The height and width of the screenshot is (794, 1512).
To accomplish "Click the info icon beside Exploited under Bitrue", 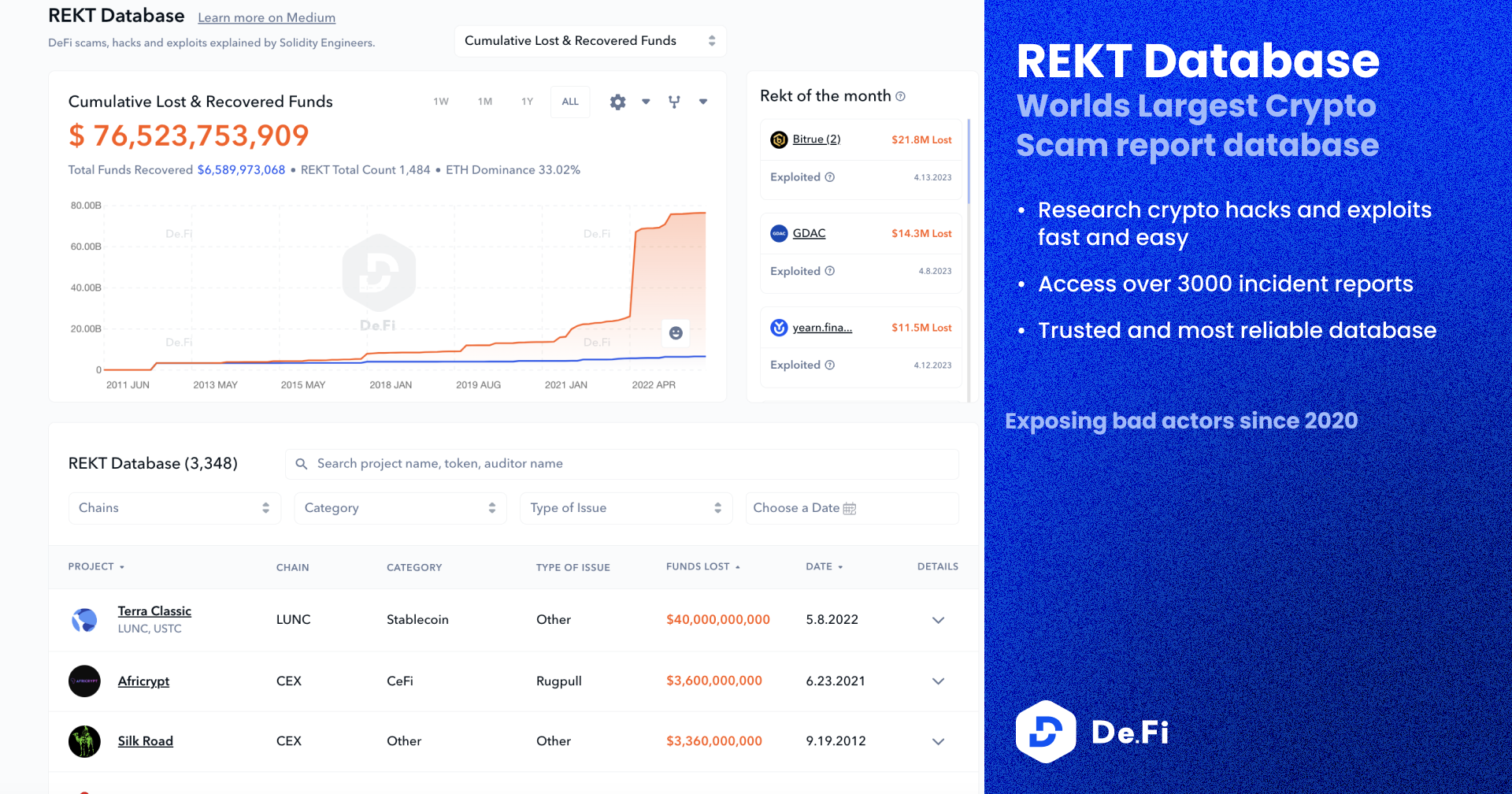I will 829,177.
